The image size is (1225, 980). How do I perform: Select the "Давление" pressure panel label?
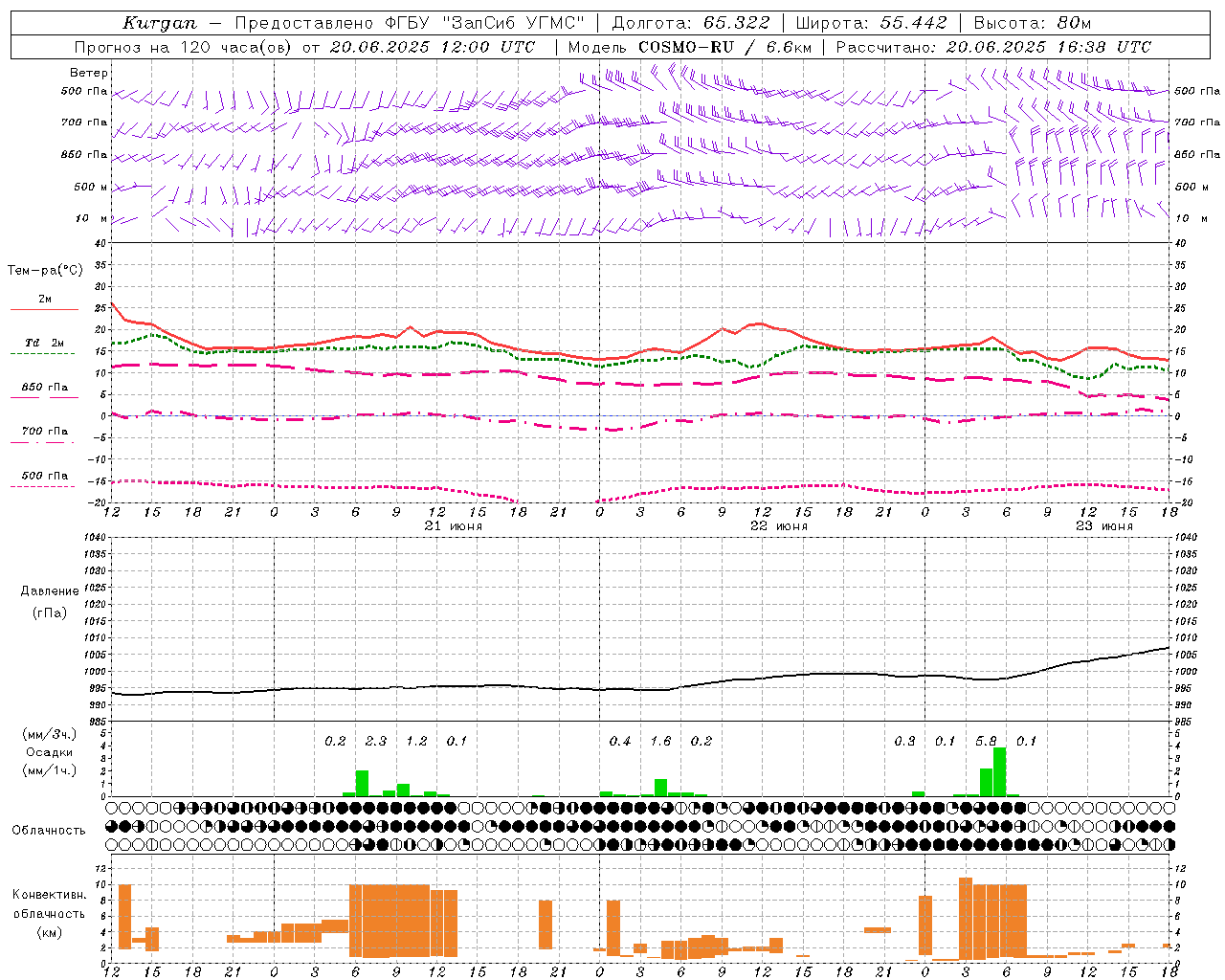[x=50, y=591]
